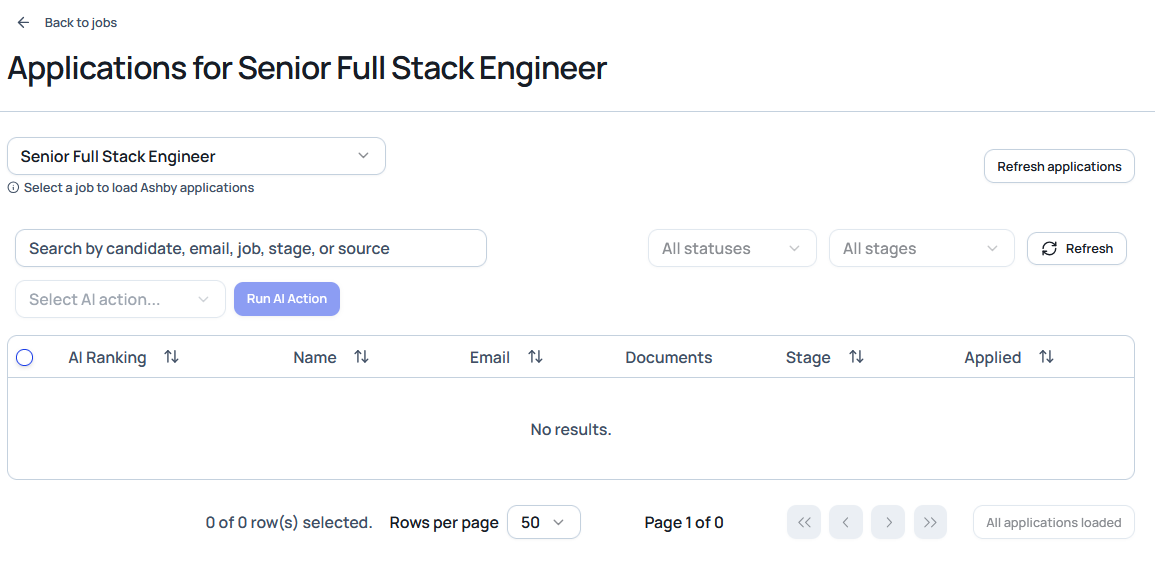The image size is (1155, 568).
Task: Go to the next page button
Action: pos(888,522)
